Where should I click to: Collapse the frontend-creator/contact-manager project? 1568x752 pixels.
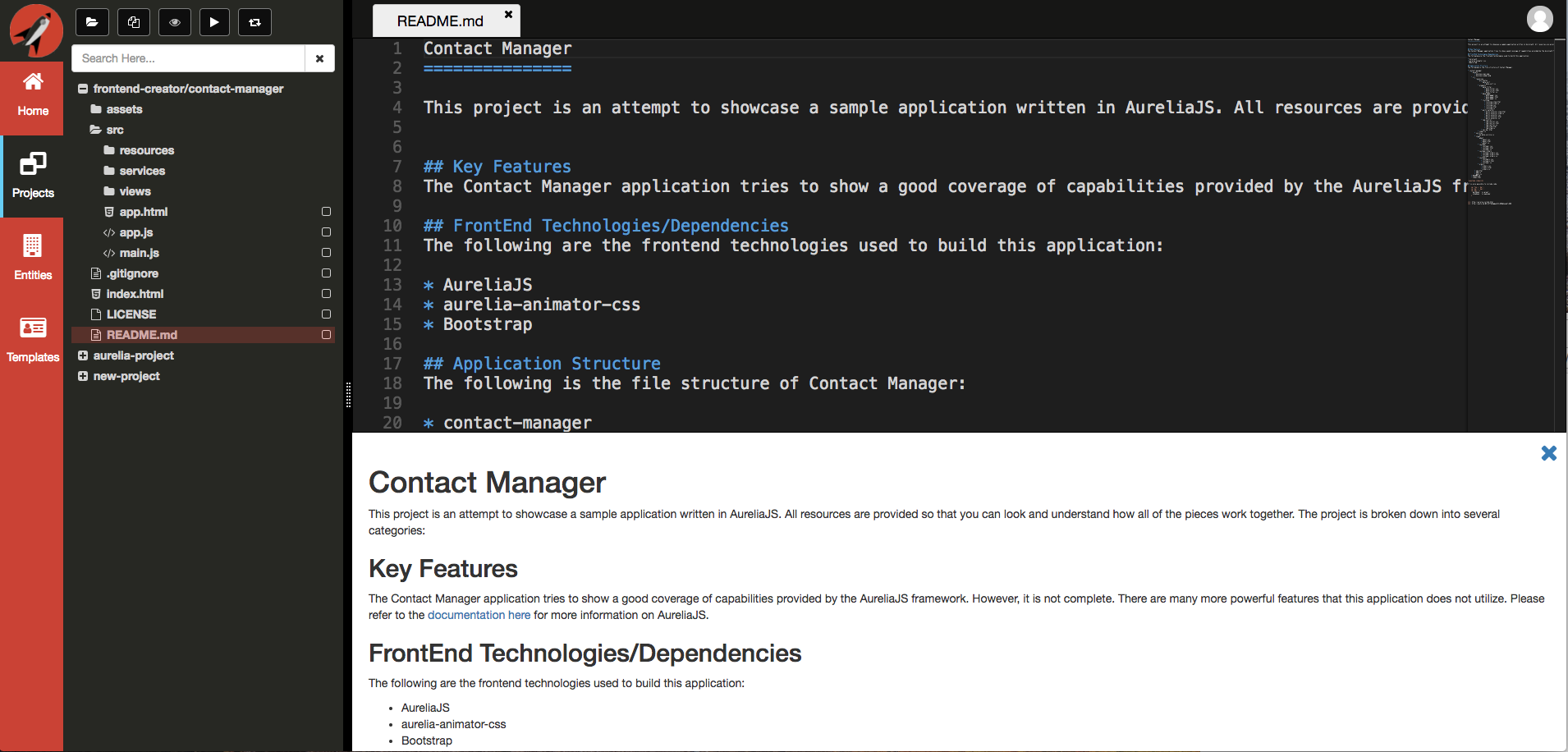(x=83, y=89)
